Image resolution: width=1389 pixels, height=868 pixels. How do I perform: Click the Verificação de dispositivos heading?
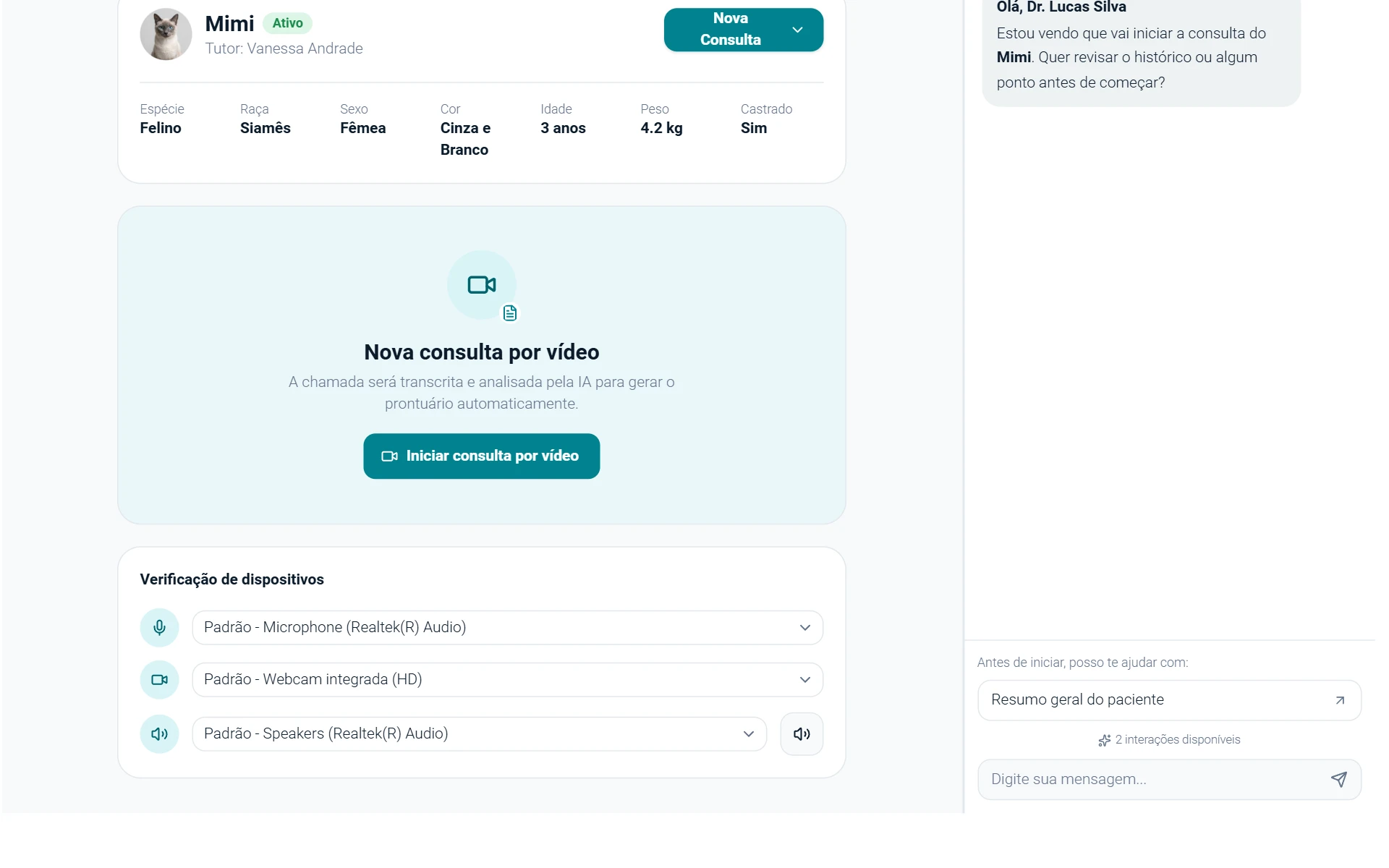click(x=231, y=579)
